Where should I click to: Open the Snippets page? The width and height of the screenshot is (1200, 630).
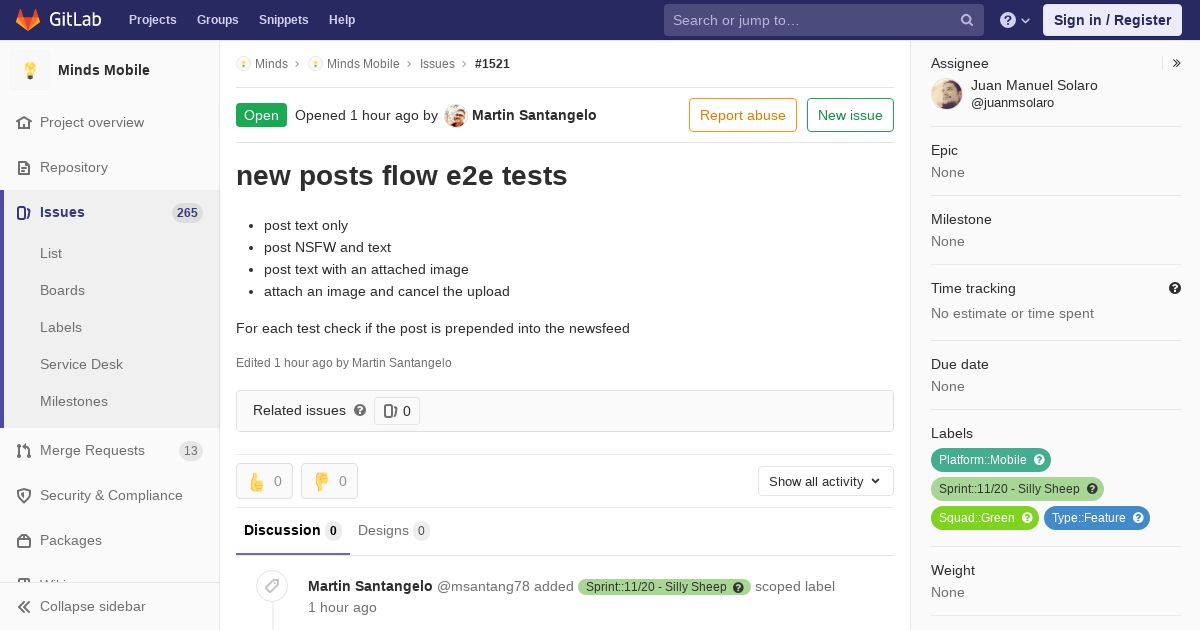(x=283, y=20)
